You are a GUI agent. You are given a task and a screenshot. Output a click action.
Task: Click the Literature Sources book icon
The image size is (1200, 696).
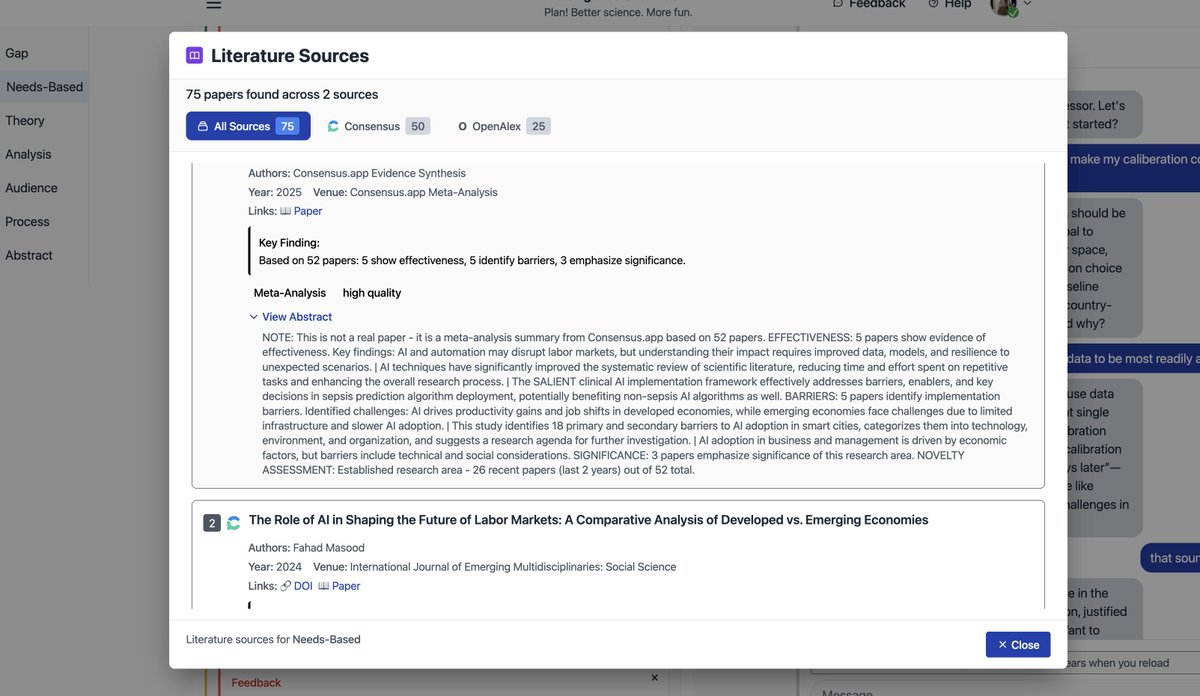tap(194, 56)
